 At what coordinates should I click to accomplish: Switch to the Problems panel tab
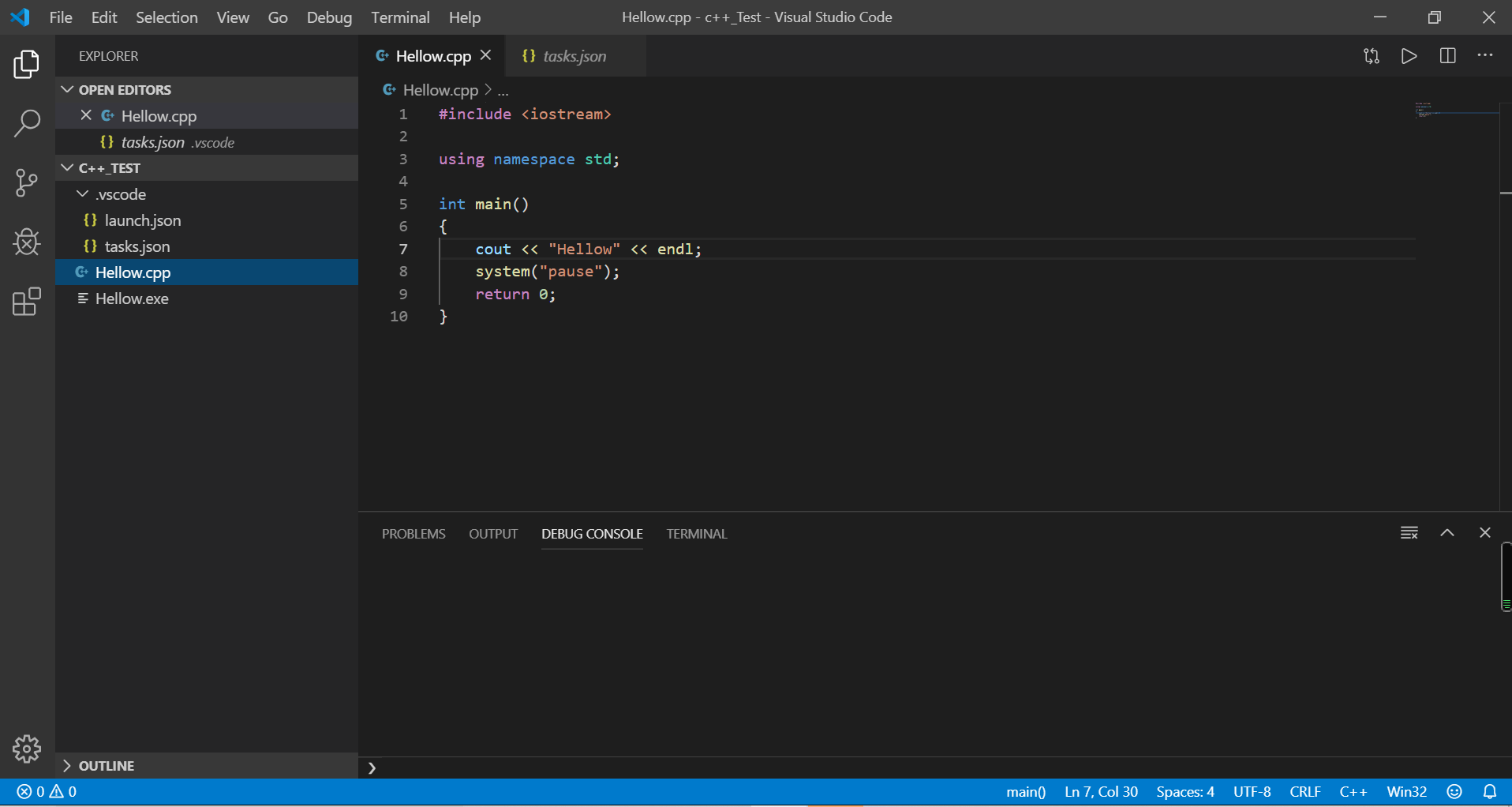(414, 534)
